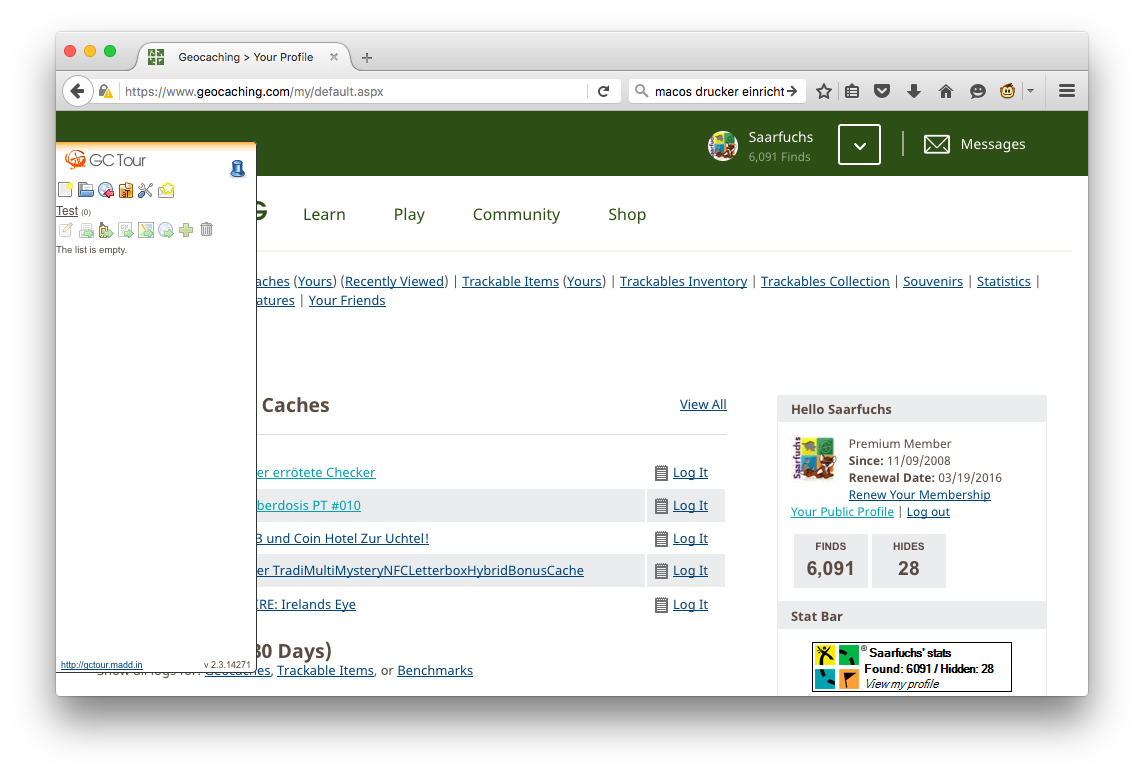Screen dimensions: 1144x776
Task: Click the envelope with star icon in GC Tour
Action: [x=166, y=190]
